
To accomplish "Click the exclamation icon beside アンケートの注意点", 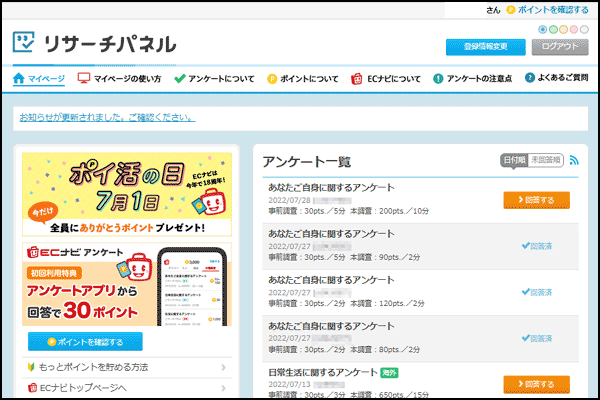I will point(438,79).
